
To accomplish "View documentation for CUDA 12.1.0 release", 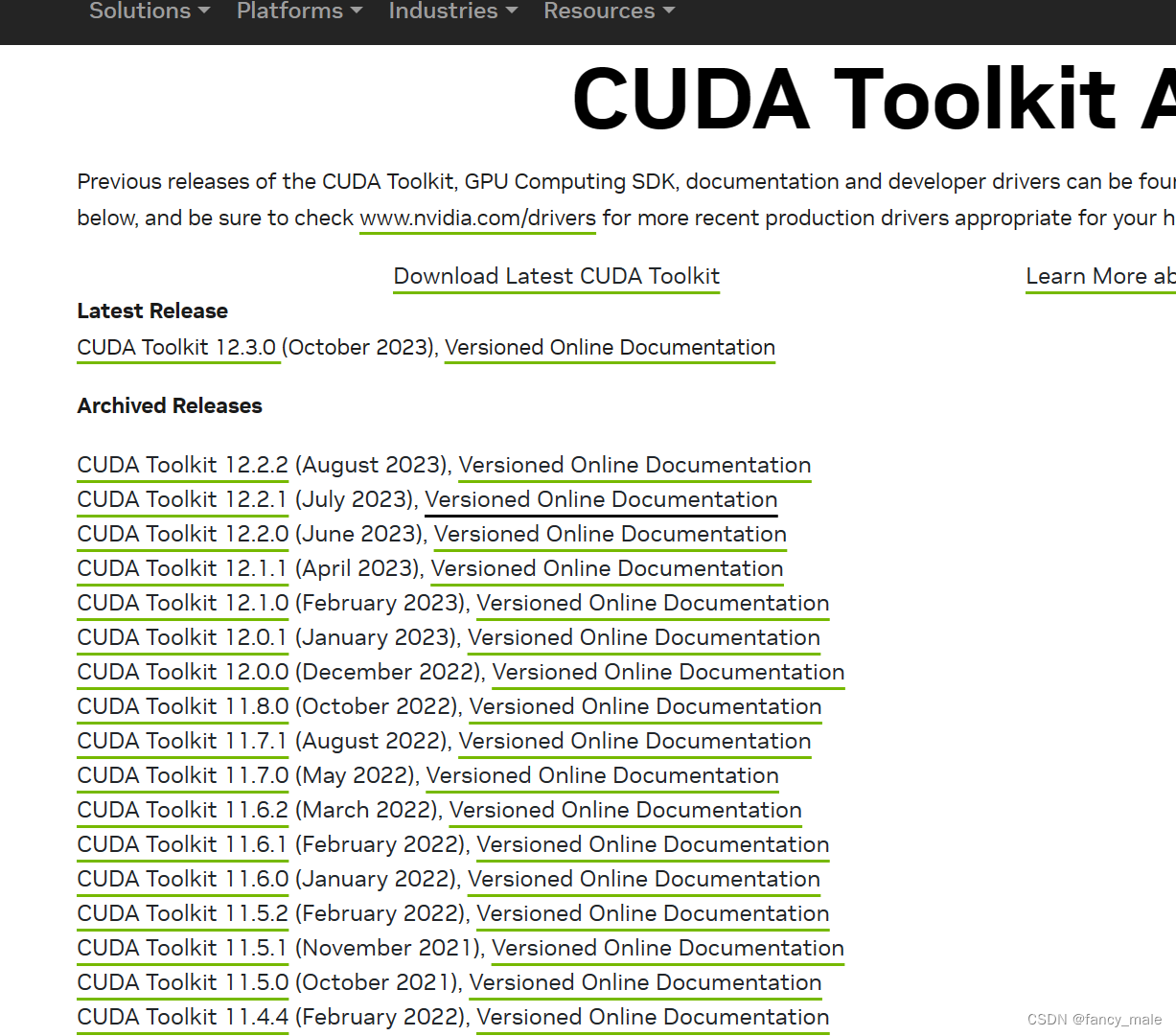I will (653, 604).
